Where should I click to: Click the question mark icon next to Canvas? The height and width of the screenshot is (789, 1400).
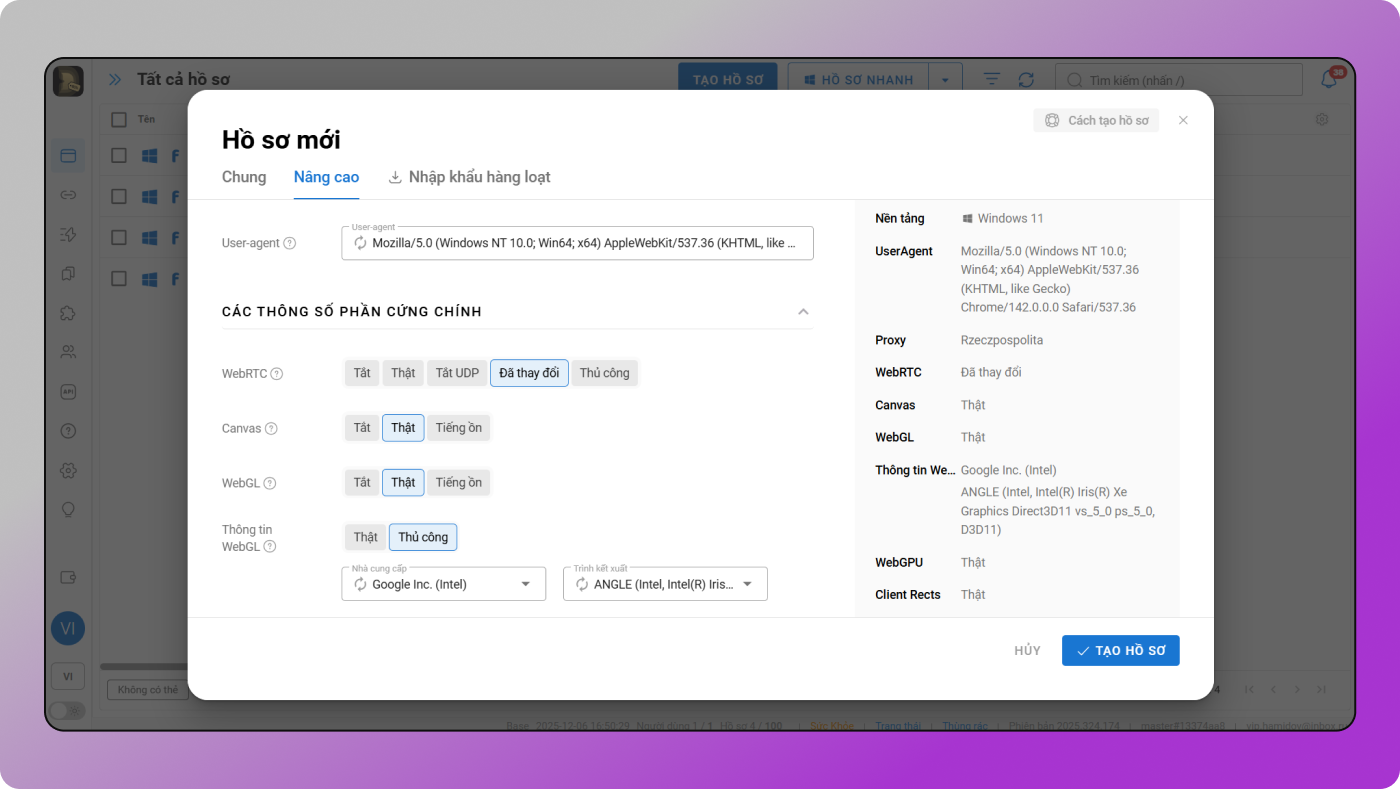point(271,429)
